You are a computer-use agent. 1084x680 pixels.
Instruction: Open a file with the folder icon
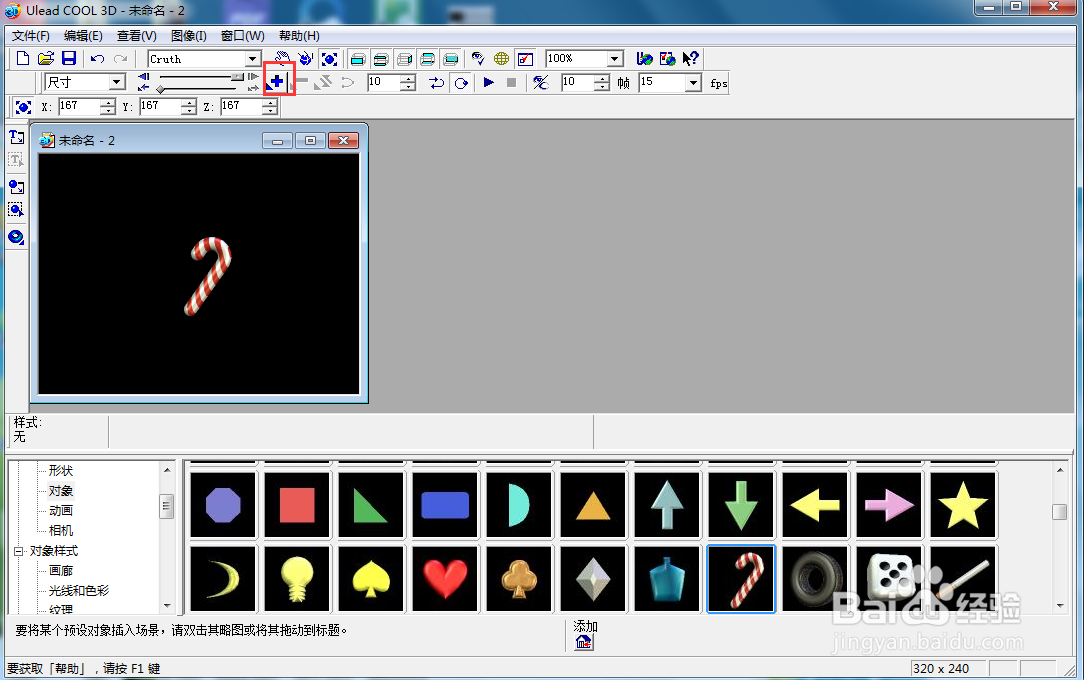click(46, 59)
